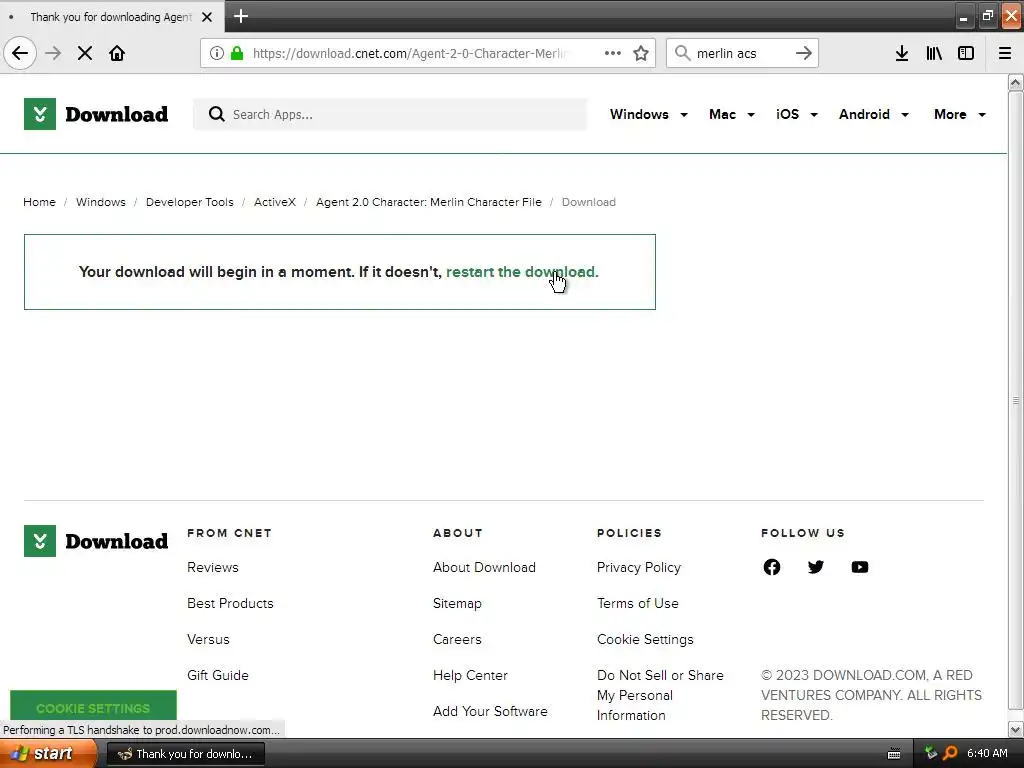Open the Library bookmarks icon

(934, 53)
